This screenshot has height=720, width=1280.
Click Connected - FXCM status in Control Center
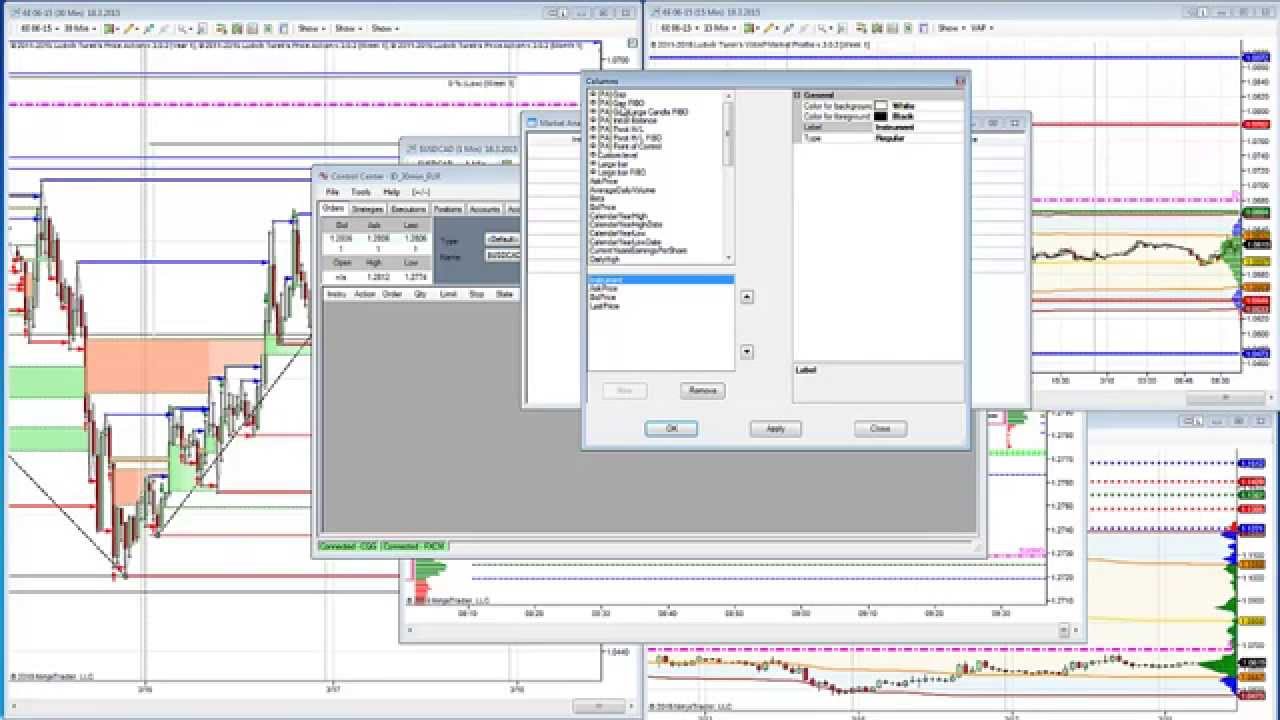point(415,546)
